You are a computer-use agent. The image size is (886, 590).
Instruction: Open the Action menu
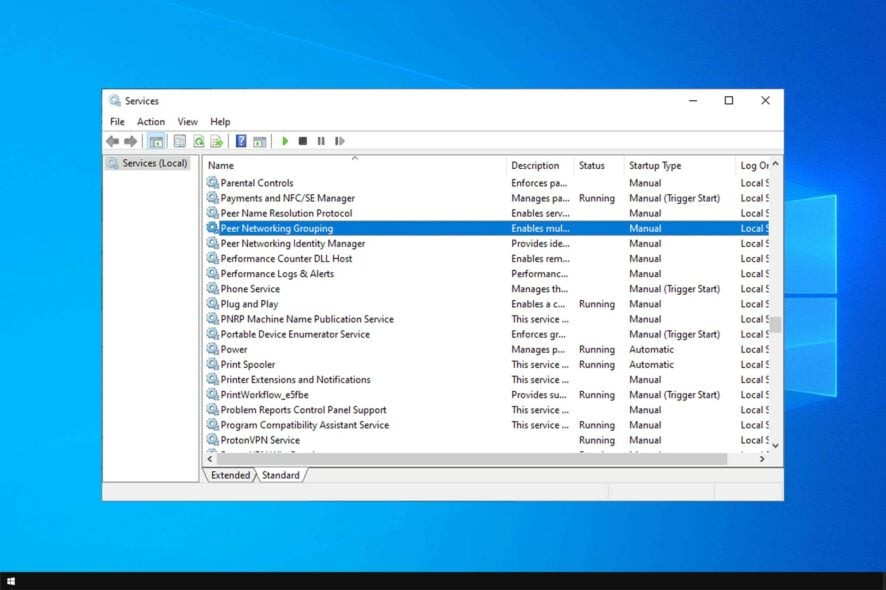[151, 122]
